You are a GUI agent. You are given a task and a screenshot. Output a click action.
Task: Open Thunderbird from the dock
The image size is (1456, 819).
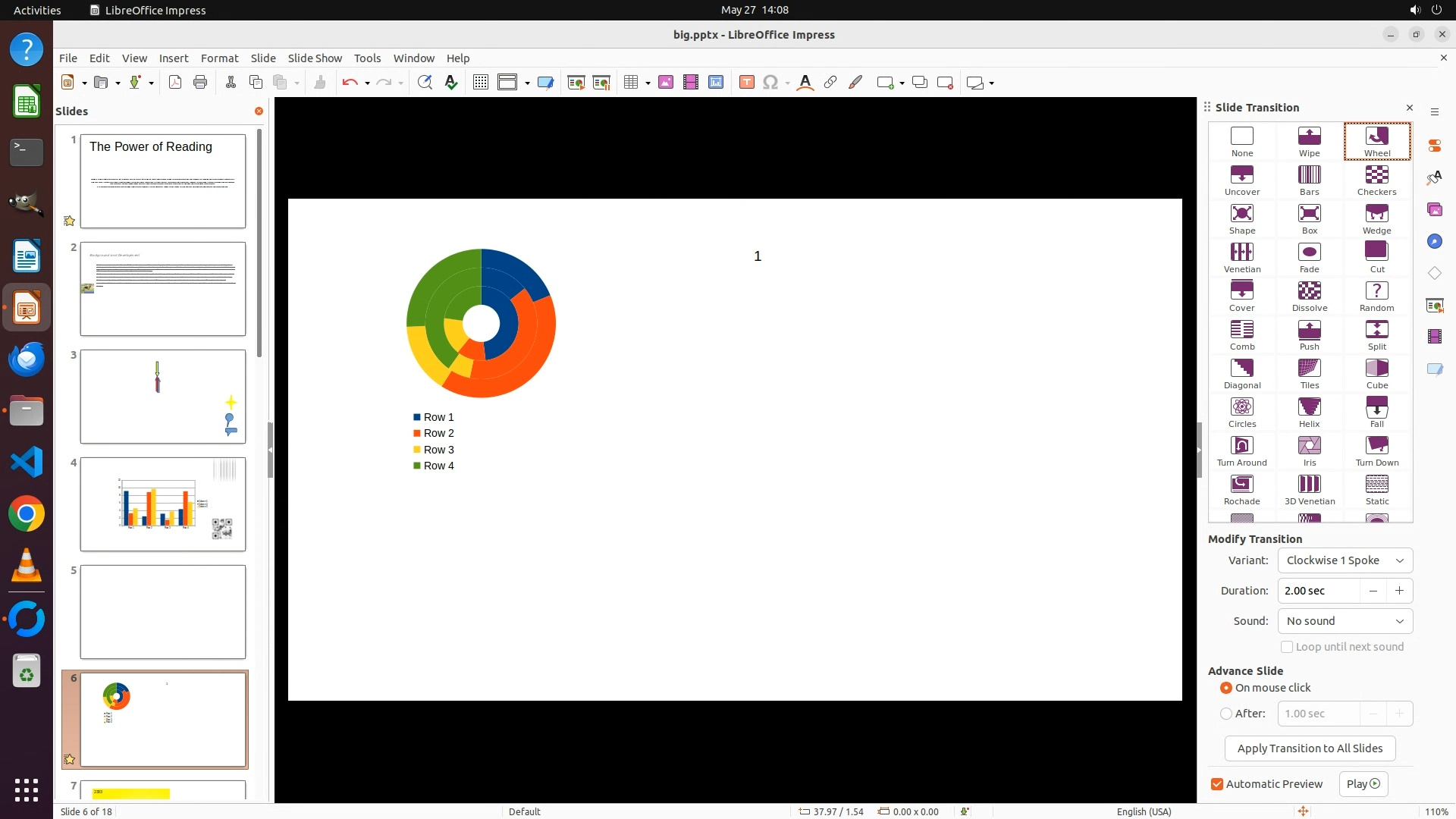pyautogui.click(x=27, y=359)
